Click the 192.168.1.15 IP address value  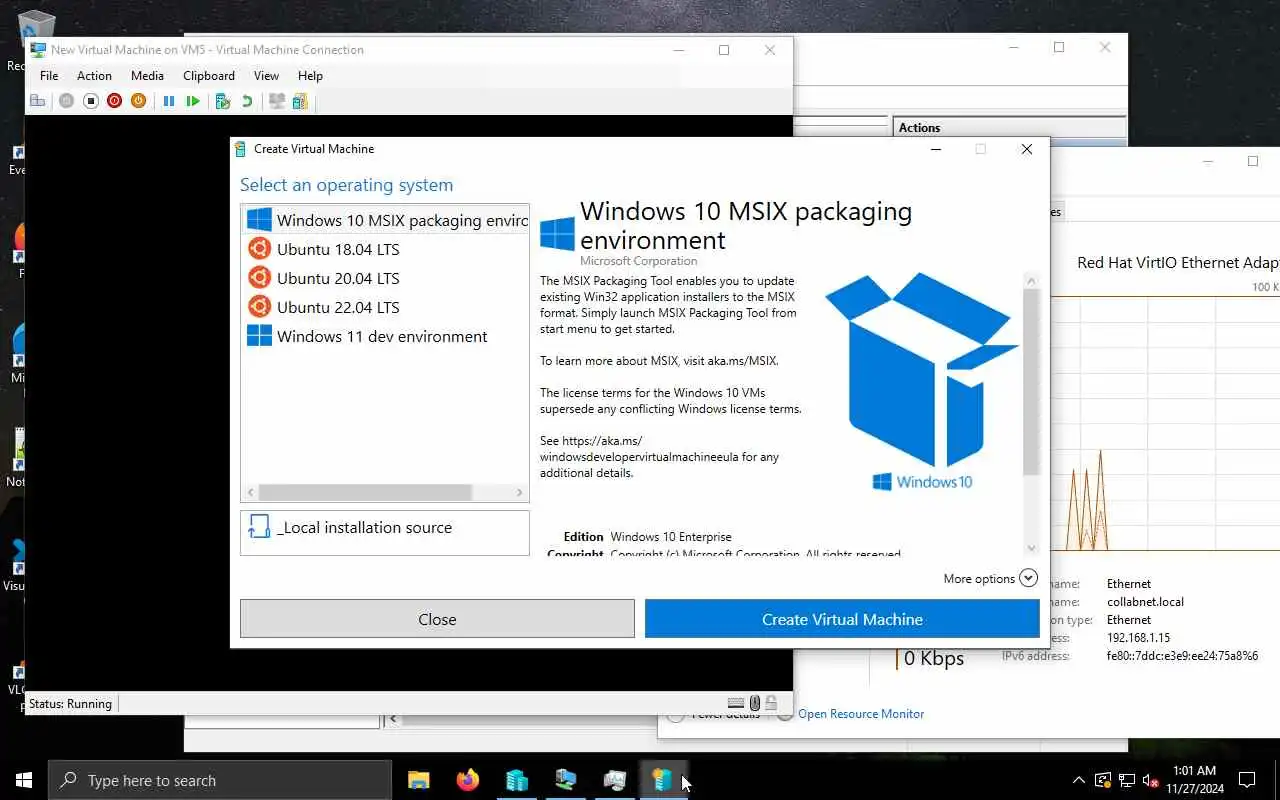(x=1138, y=638)
